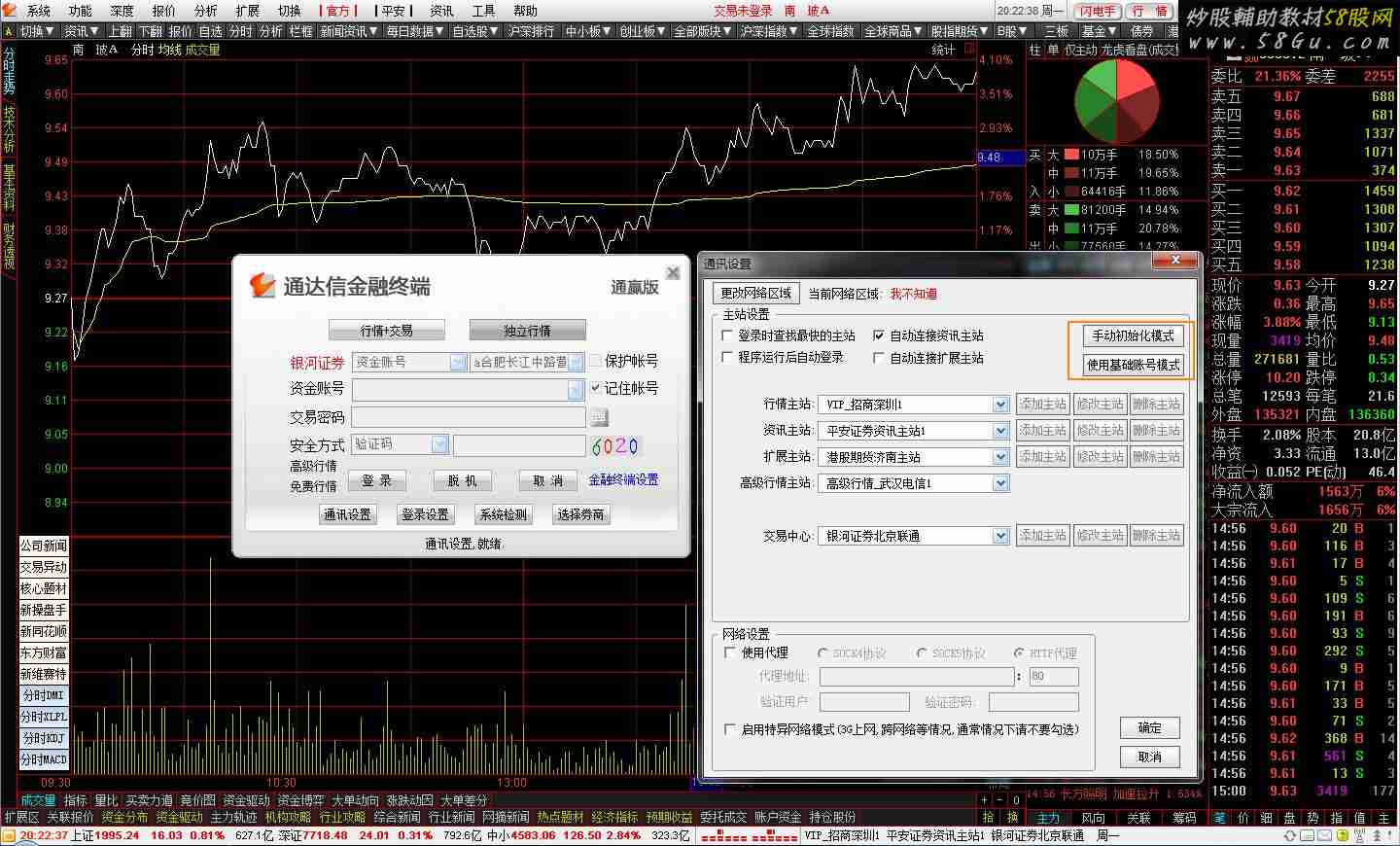1400x846 pixels.
Task: Click 确定 in the 通讯设置 dialog
Action: (x=1150, y=728)
